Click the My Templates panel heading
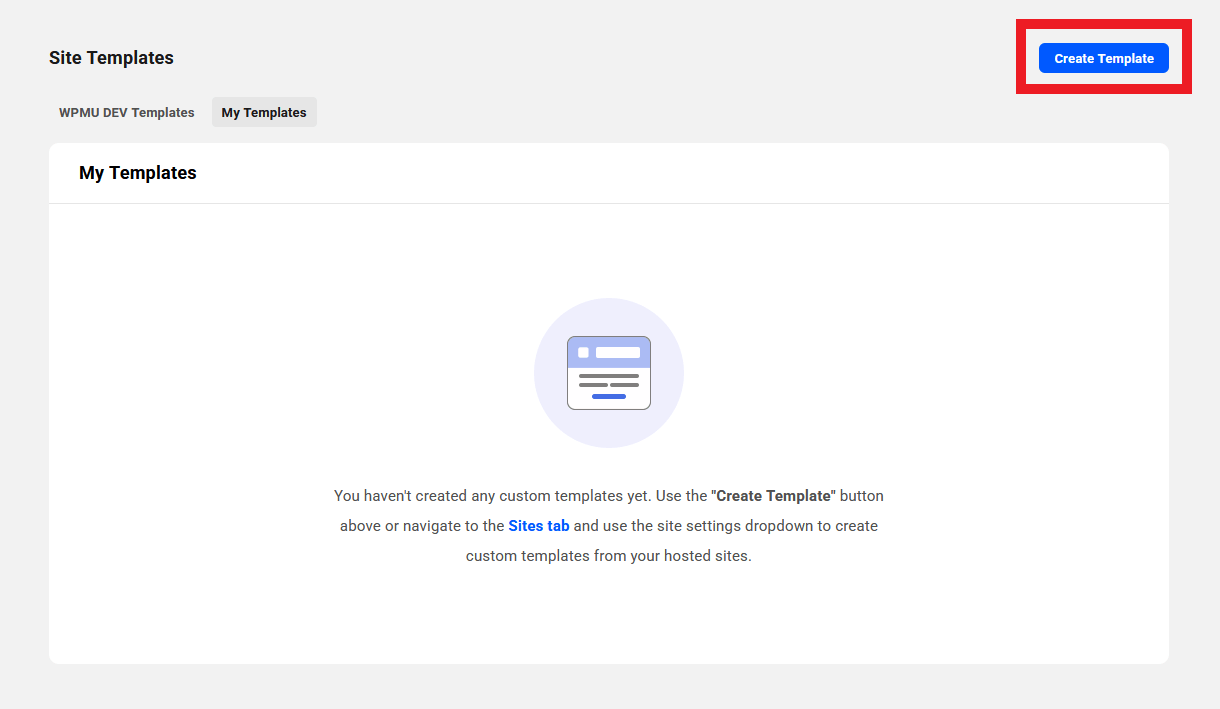The width and height of the screenshot is (1220, 709). point(138,173)
